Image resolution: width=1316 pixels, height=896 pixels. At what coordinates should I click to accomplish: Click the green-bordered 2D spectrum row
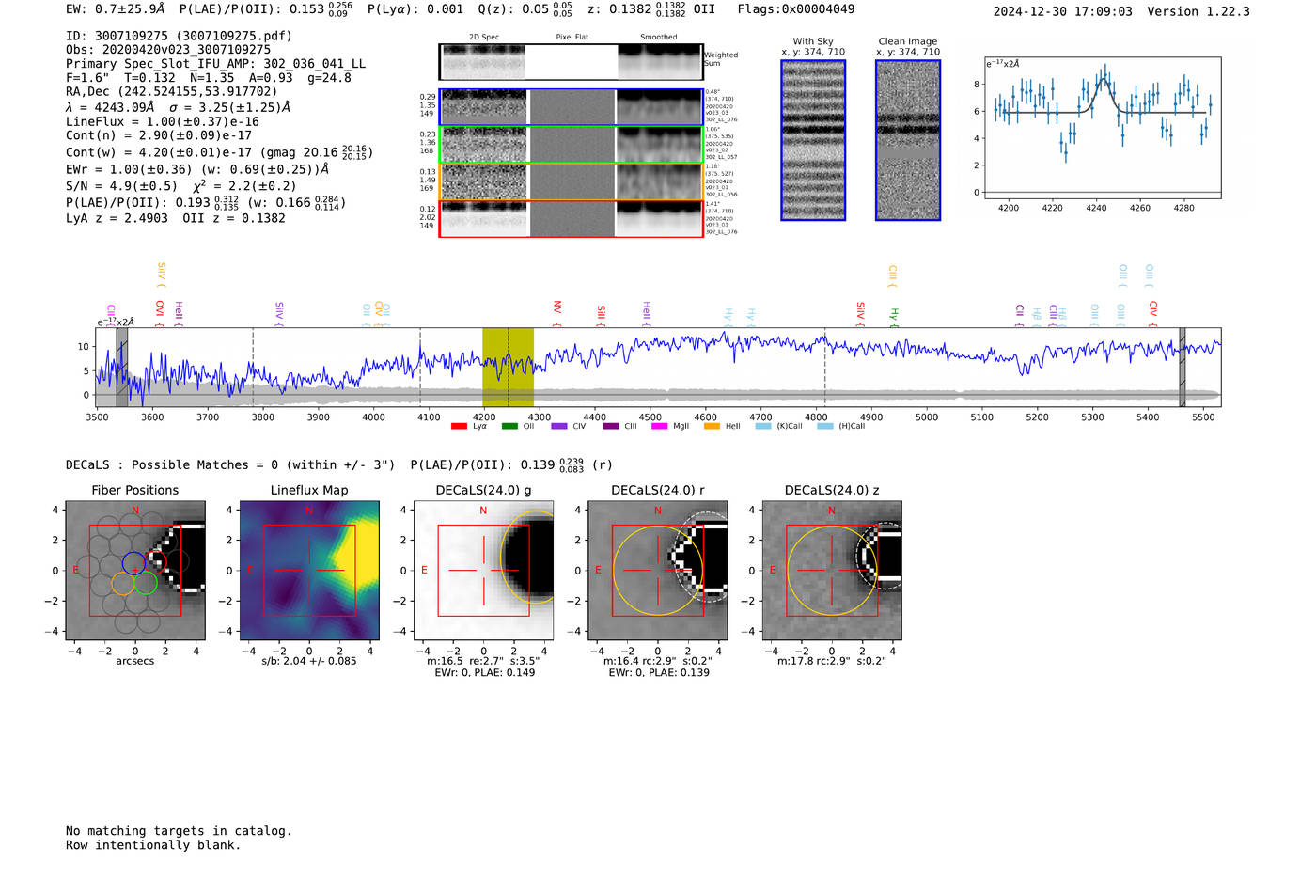pyautogui.click(x=571, y=145)
